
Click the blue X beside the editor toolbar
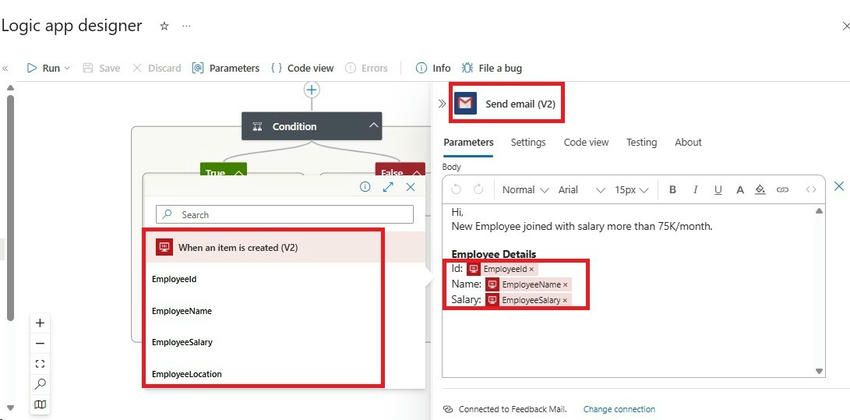coord(839,186)
